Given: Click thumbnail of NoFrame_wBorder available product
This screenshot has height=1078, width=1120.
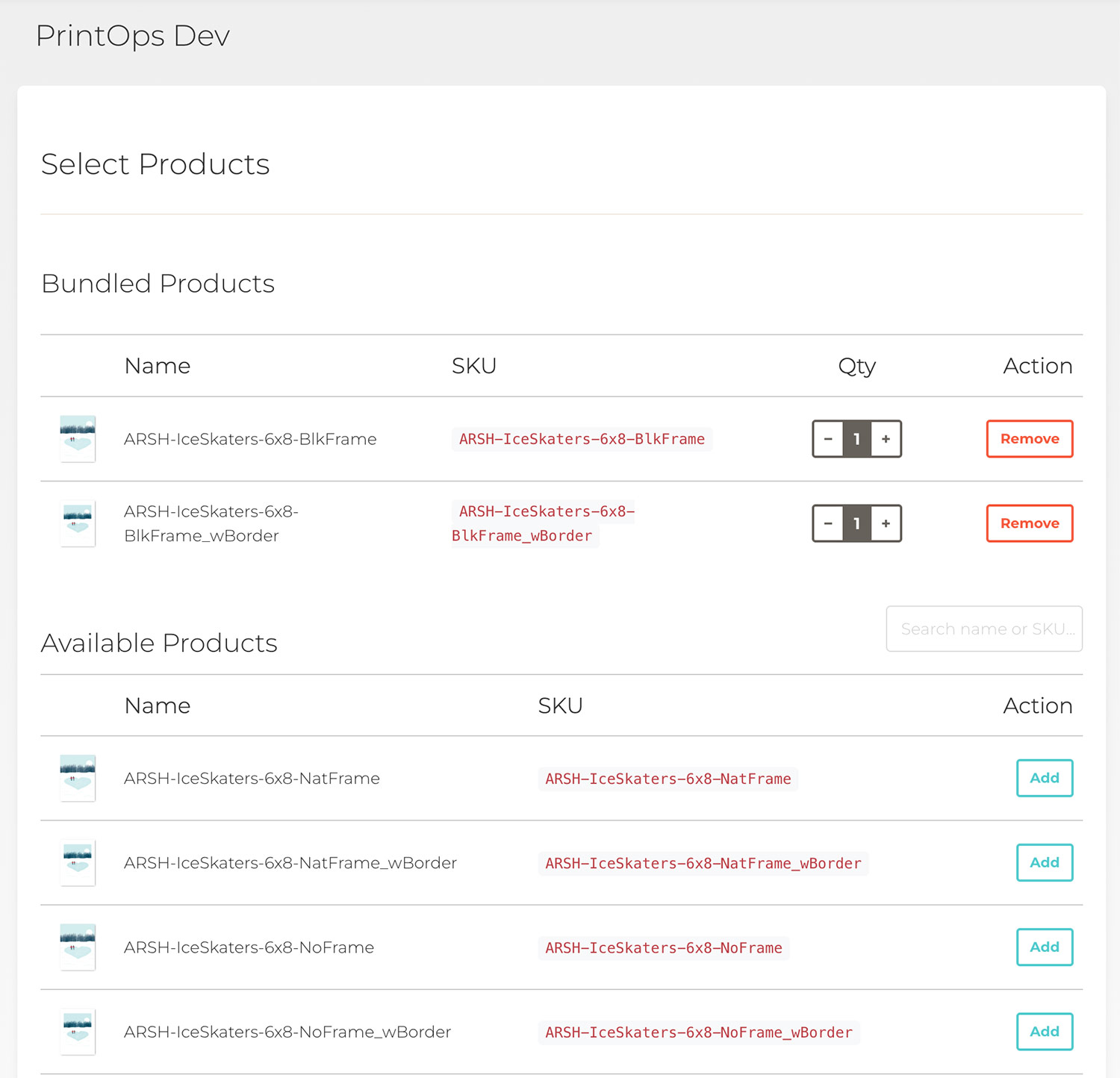Looking at the screenshot, I should (x=78, y=1032).
